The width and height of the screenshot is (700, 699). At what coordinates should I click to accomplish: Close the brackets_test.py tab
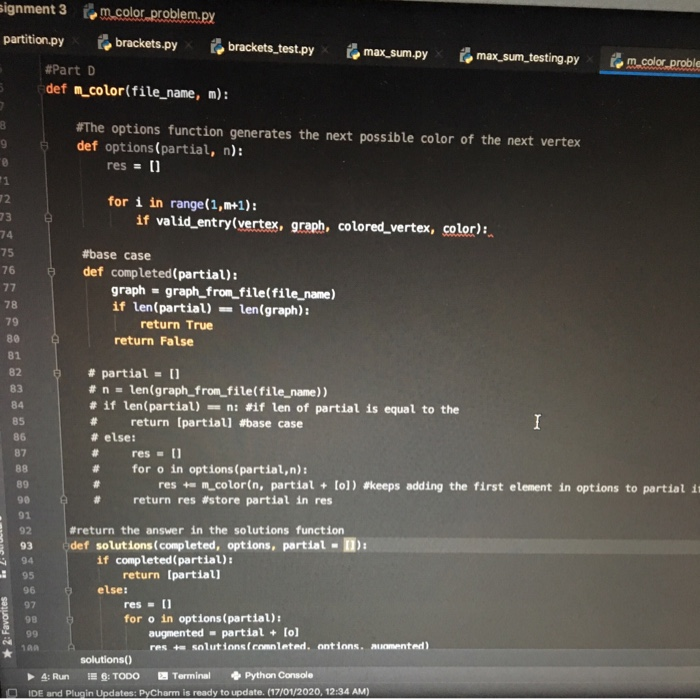[325, 50]
